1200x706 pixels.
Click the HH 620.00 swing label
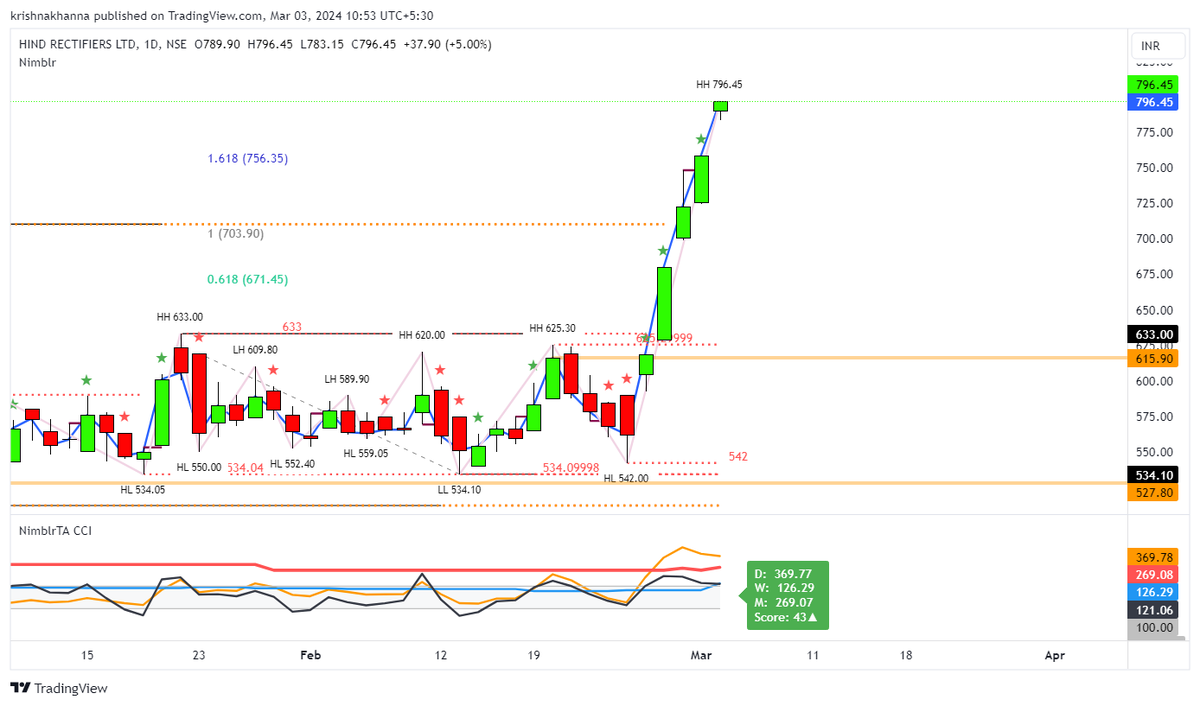pos(421,335)
